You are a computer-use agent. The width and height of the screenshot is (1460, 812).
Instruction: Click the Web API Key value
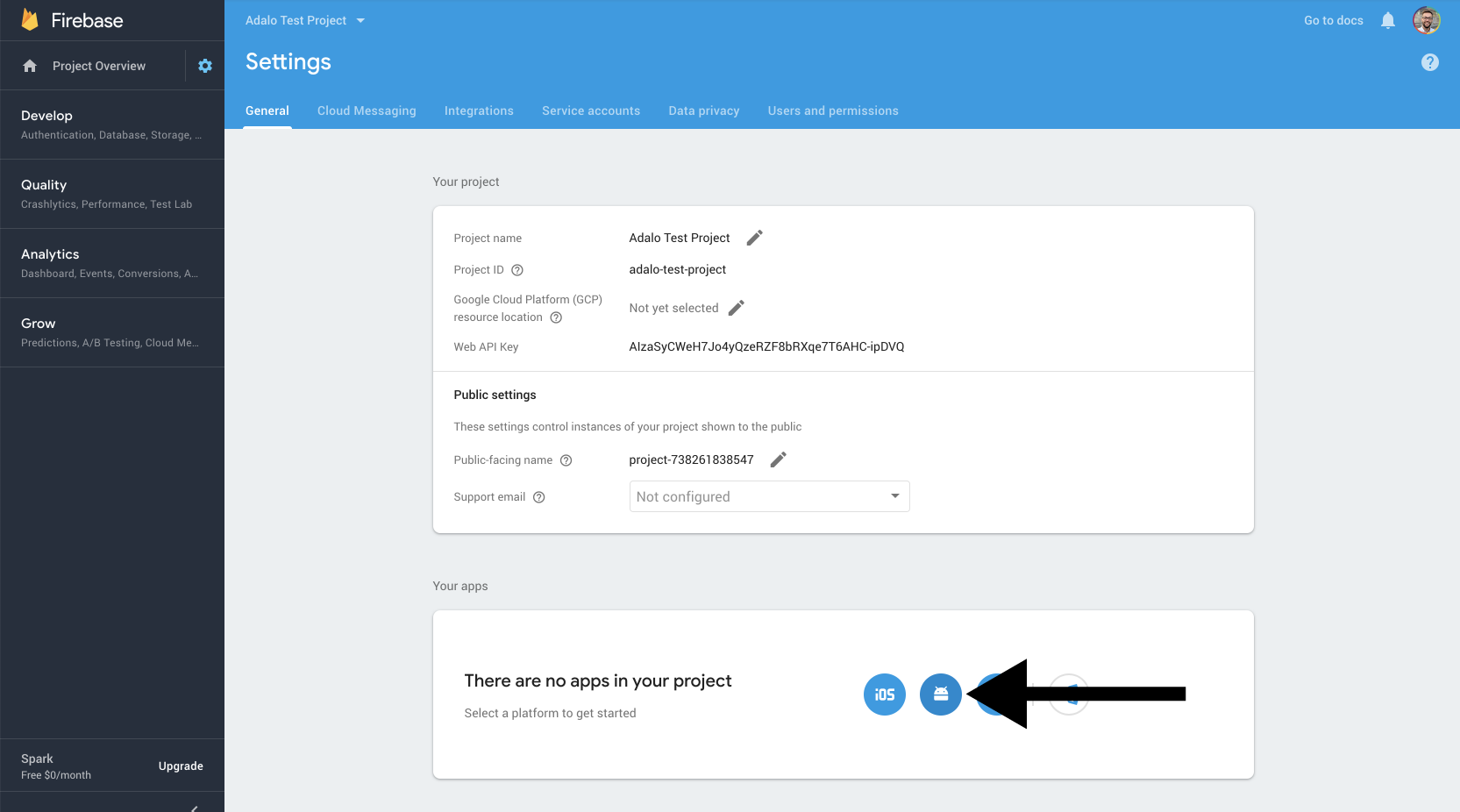coord(766,346)
